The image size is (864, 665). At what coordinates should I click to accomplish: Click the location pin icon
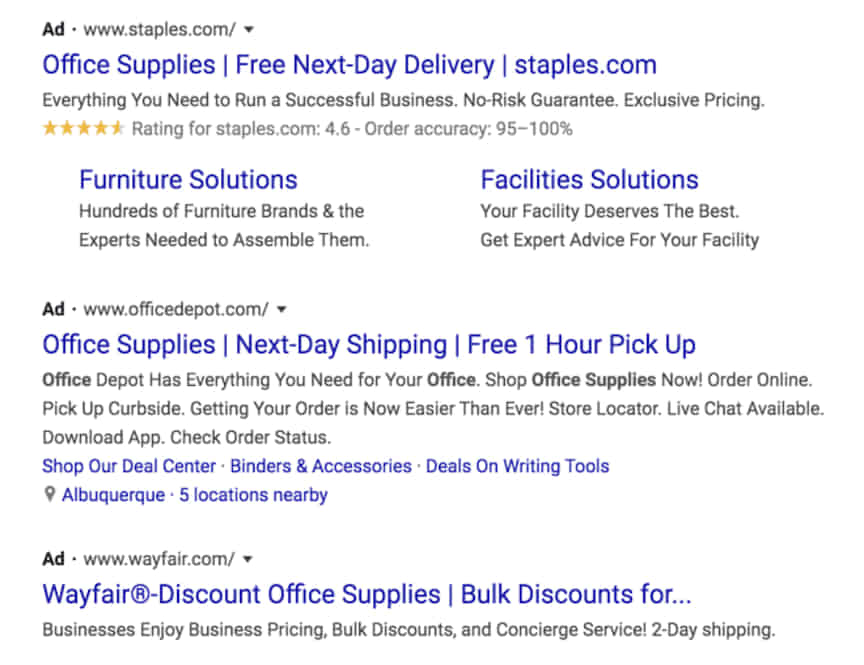pos(49,495)
